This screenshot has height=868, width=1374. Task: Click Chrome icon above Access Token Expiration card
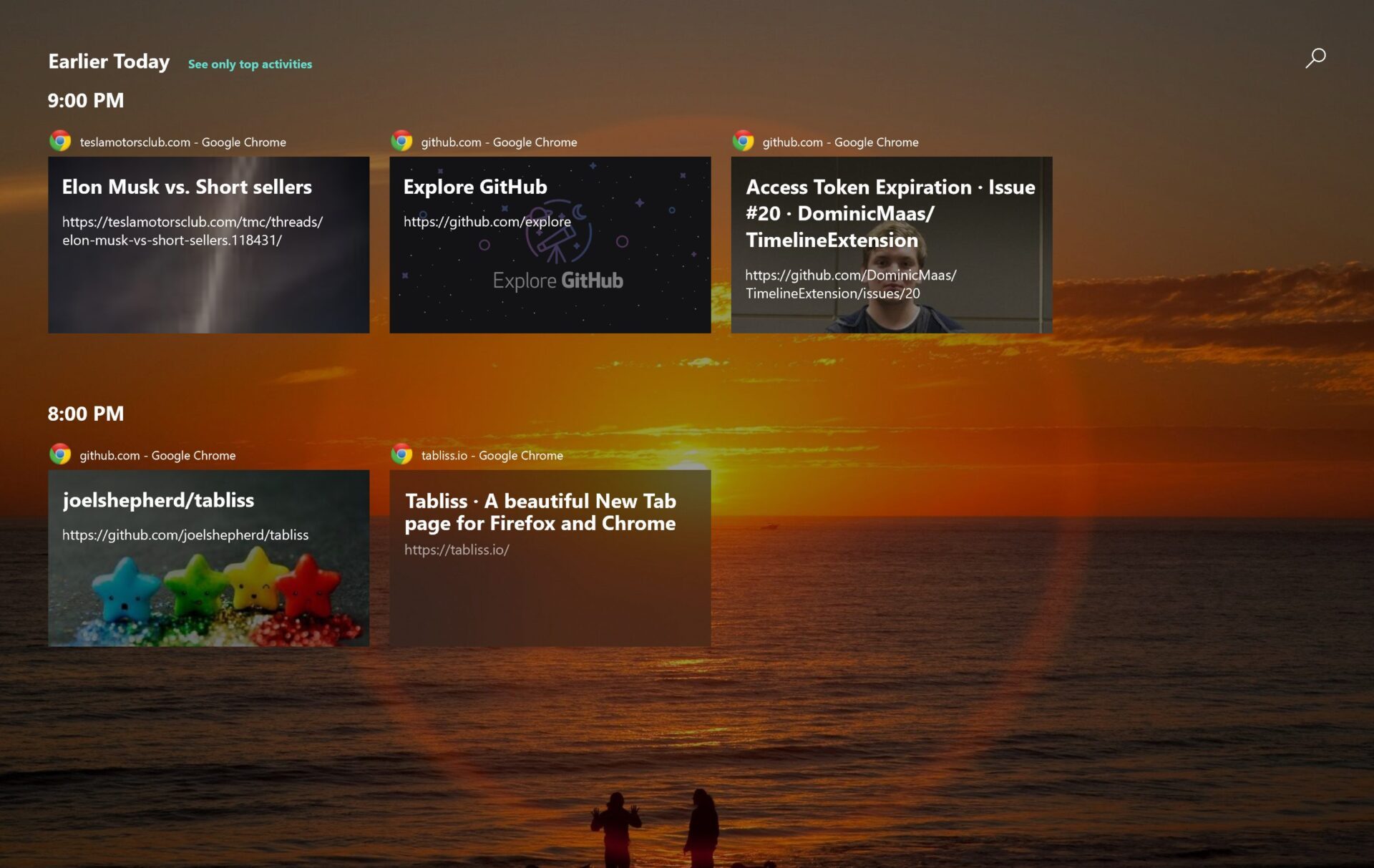click(743, 141)
